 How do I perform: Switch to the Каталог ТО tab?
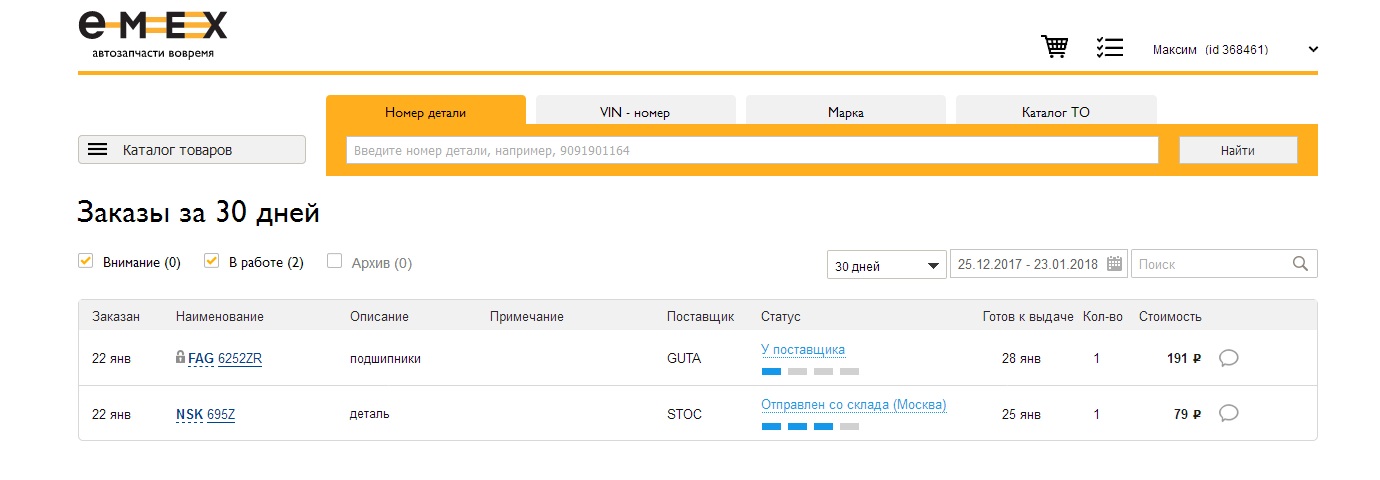click(1055, 112)
